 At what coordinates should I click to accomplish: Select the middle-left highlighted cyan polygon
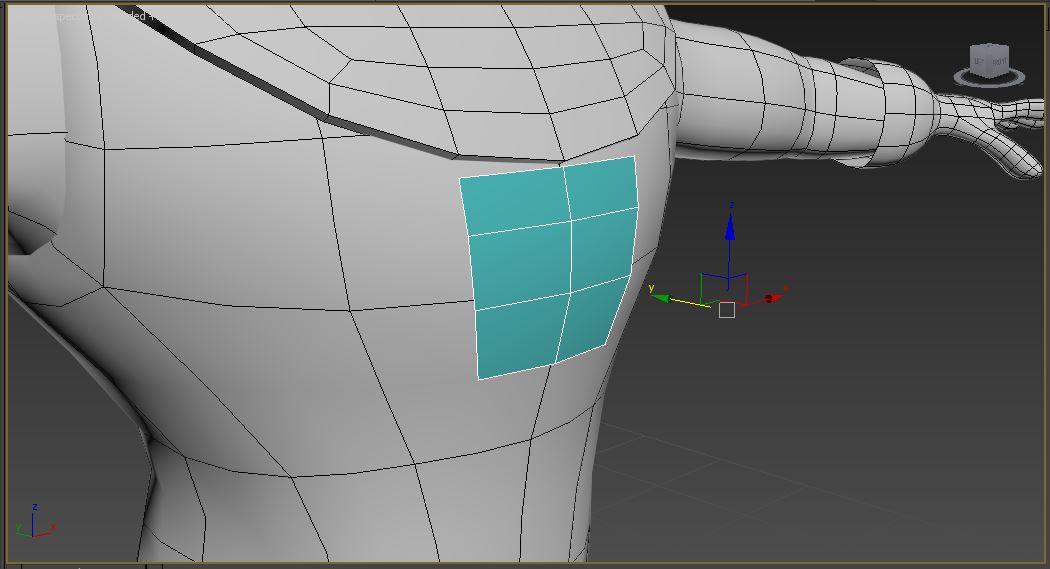[520, 268]
